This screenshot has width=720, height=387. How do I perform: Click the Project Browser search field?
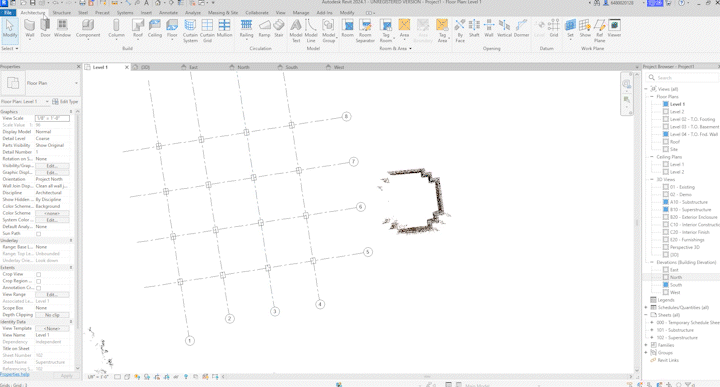tap(682, 78)
